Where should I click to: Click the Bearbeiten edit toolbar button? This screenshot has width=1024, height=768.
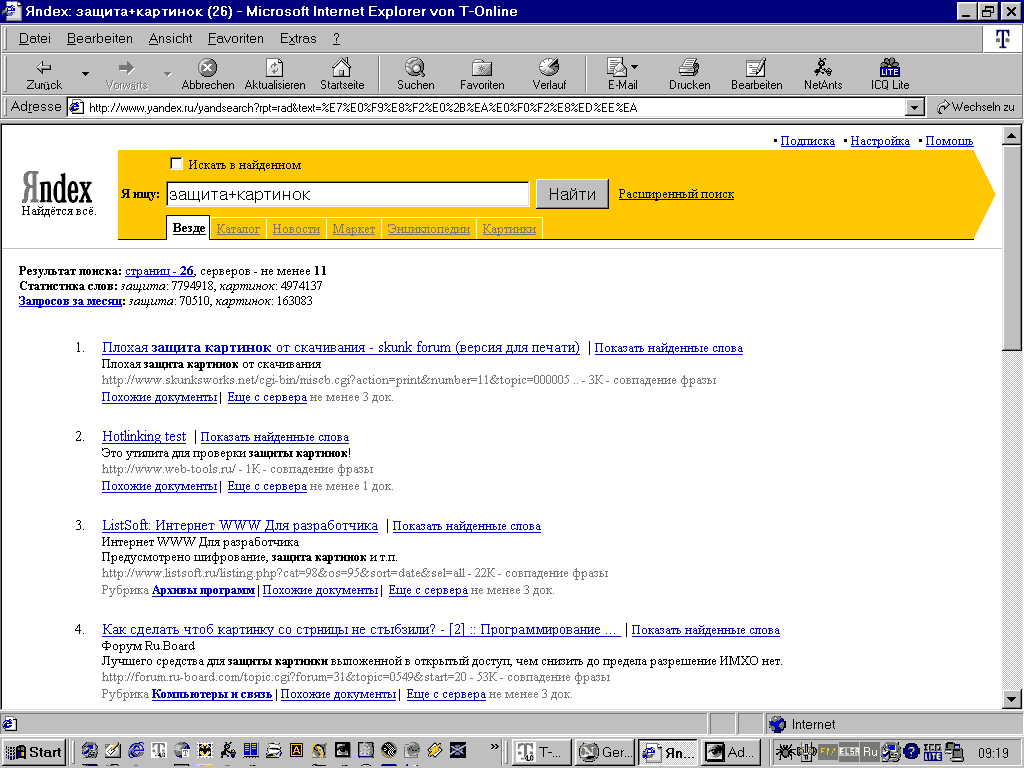click(x=756, y=74)
